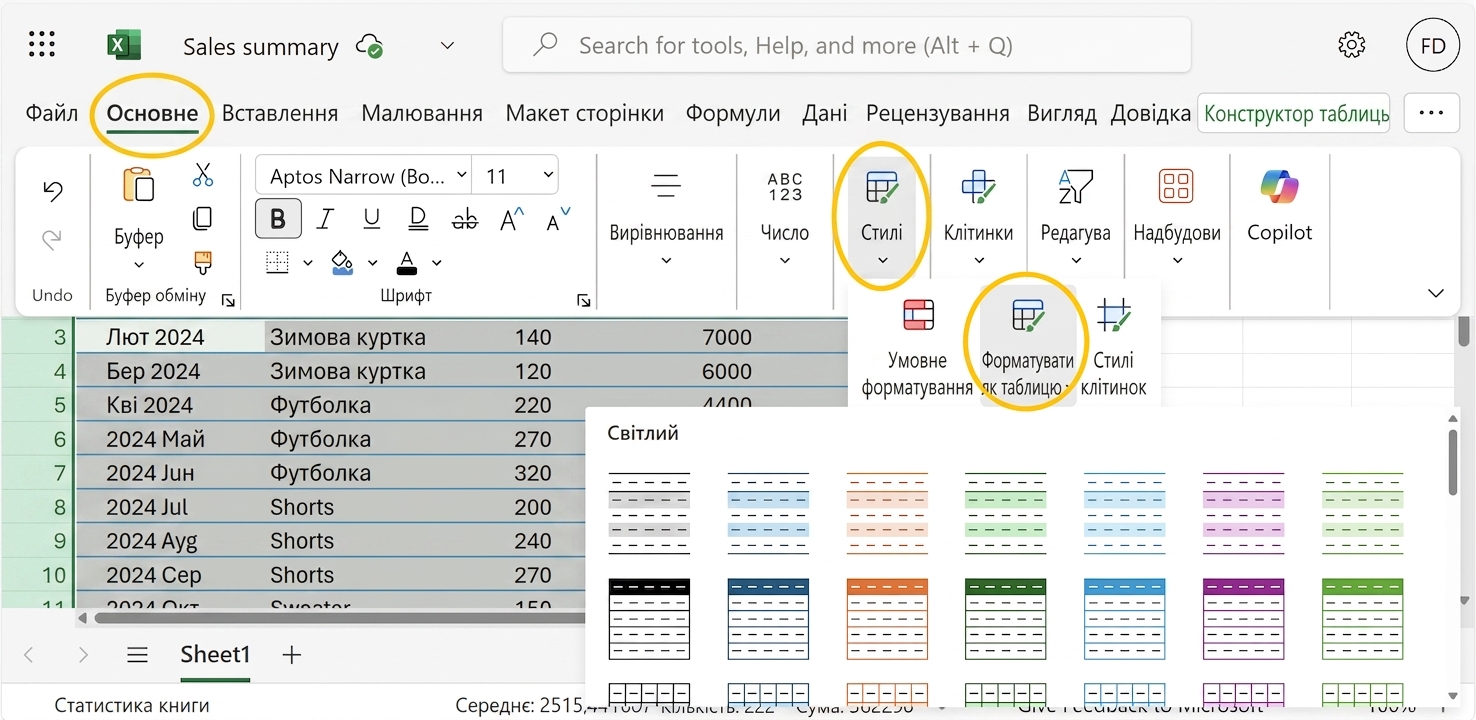Apply font color A
1476x720 pixels.
click(406, 263)
